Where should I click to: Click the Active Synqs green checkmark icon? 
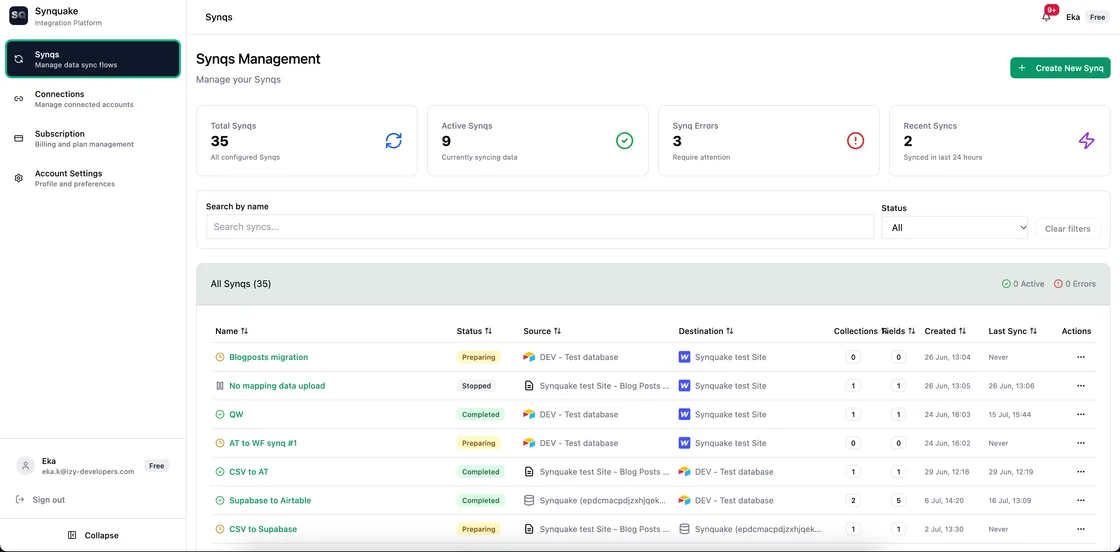[x=624, y=141]
